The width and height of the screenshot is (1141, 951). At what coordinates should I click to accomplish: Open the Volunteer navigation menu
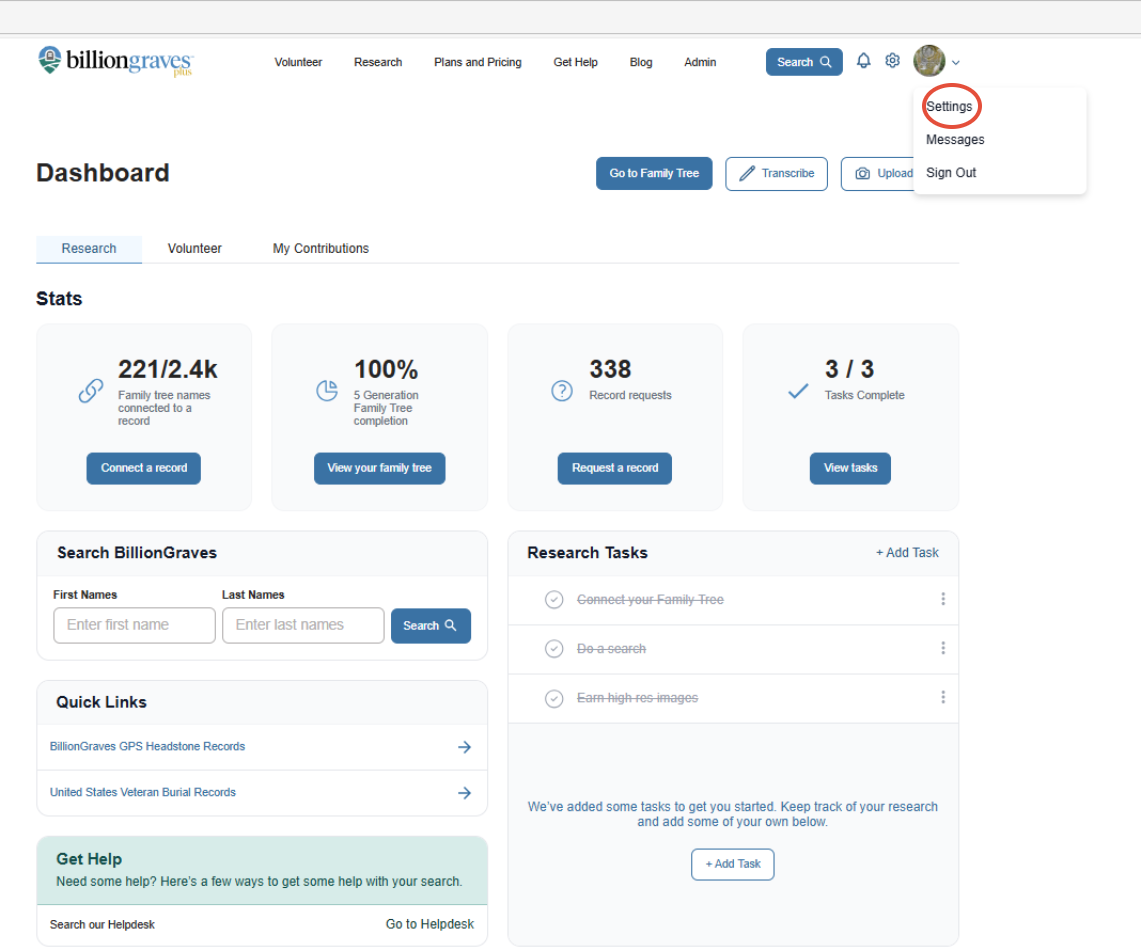tap(298, 62)
